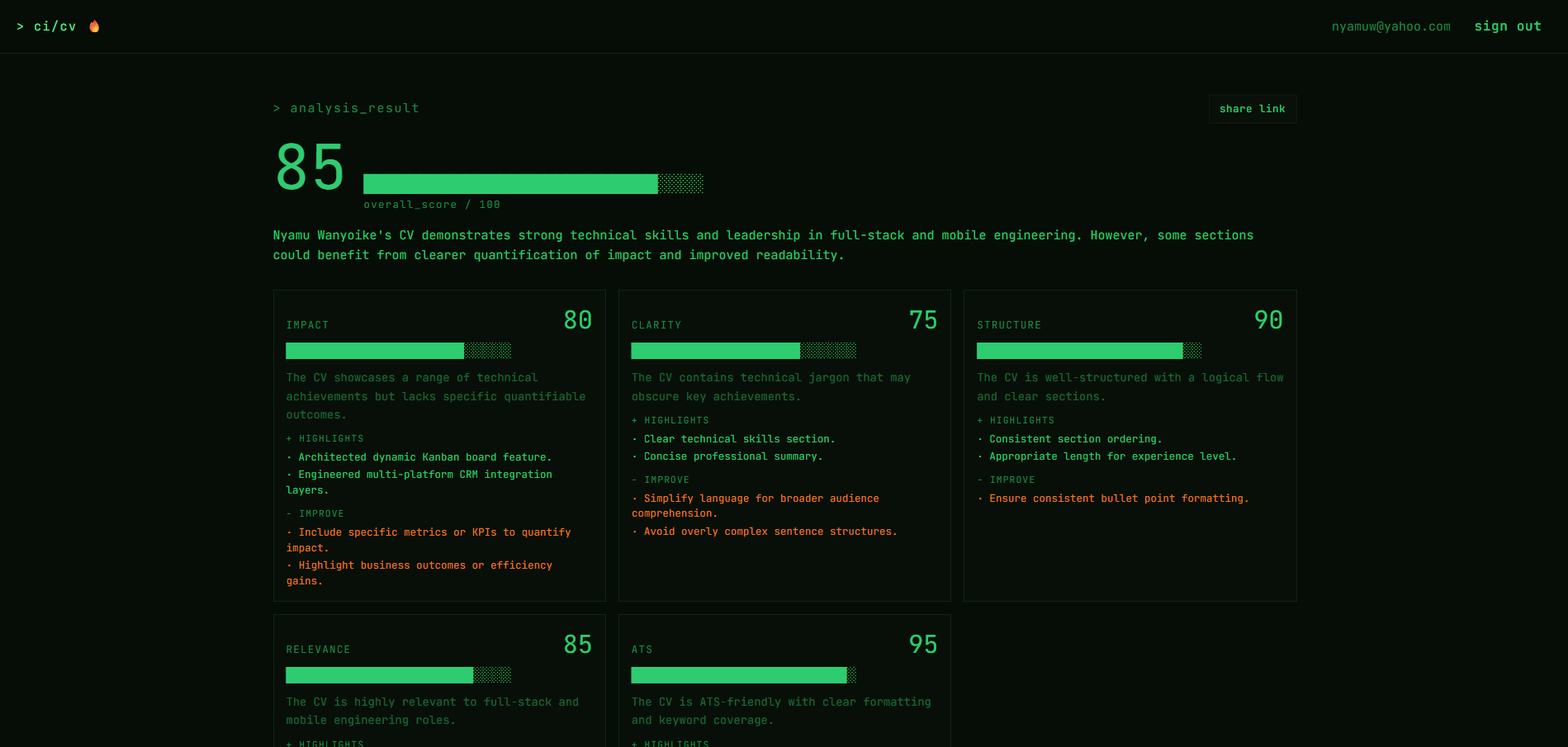Click the RELEVANCE card title
This screenshot has height=747, width=1568.
click(318, 650)
